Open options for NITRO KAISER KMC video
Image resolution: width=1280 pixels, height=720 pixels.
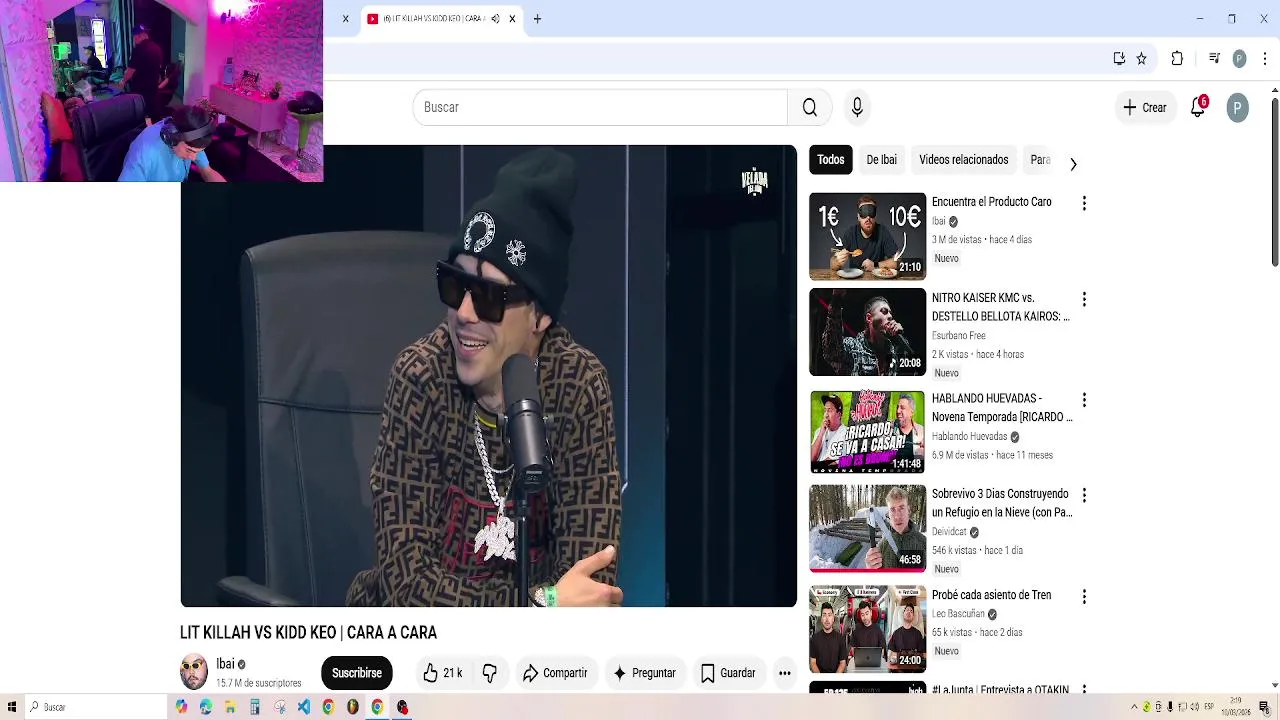point(1083,299)
